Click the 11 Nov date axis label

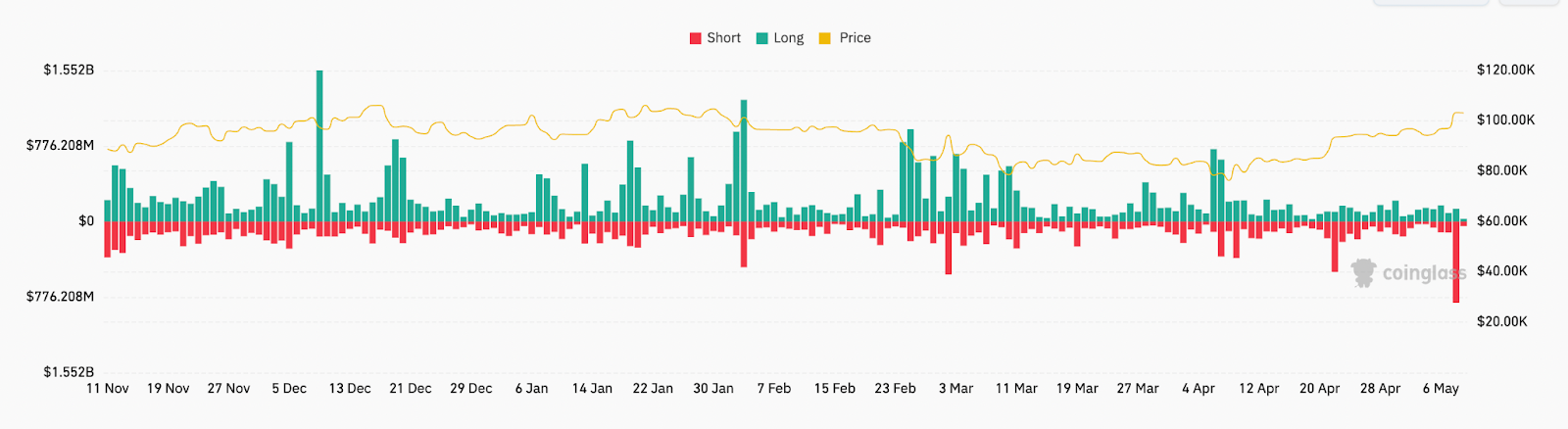click(108, 389)
